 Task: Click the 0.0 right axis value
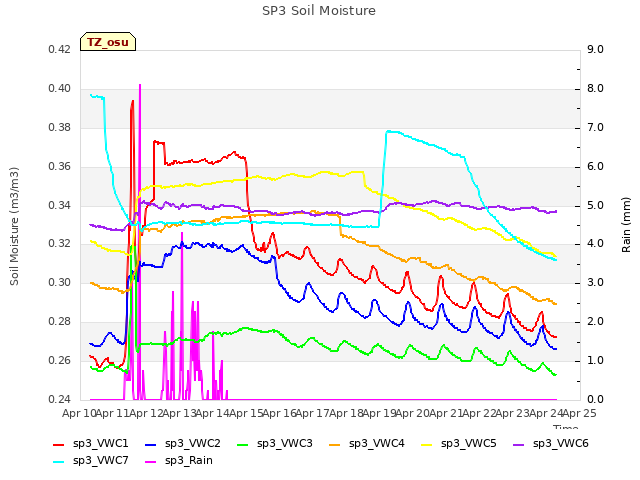pos(595,399)
